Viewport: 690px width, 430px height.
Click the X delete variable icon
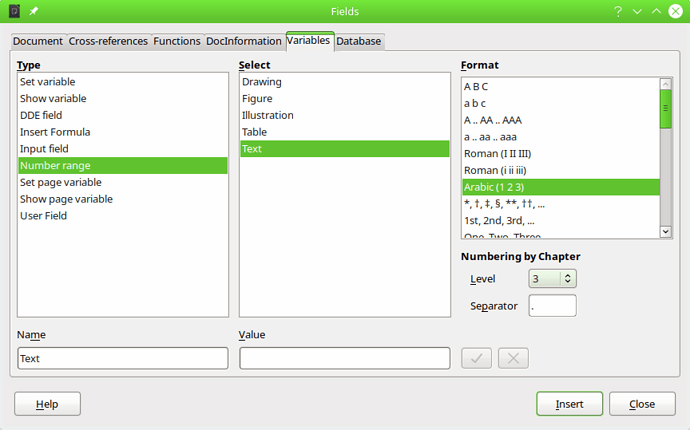pyautogui.click(x=513, y=358)
